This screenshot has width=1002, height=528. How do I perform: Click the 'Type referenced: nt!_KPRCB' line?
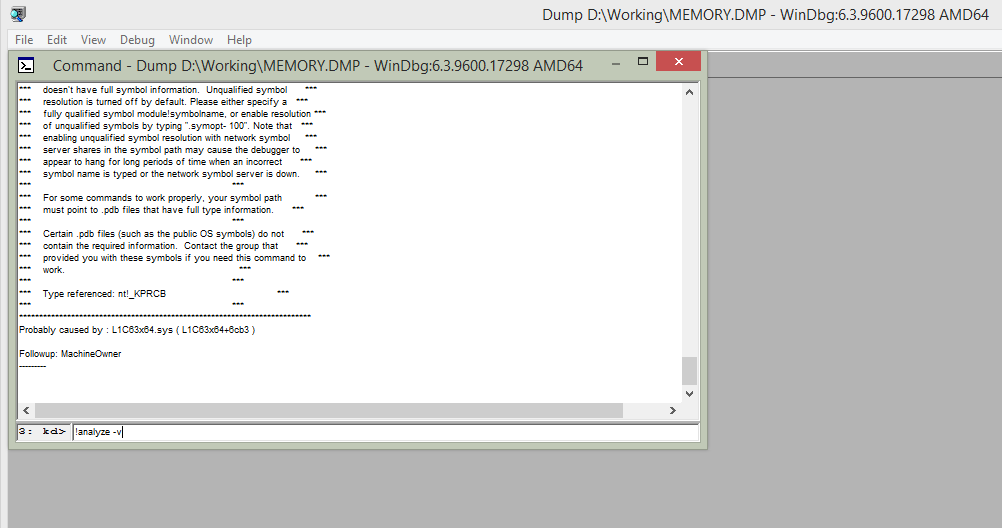(x=104, y=293)
